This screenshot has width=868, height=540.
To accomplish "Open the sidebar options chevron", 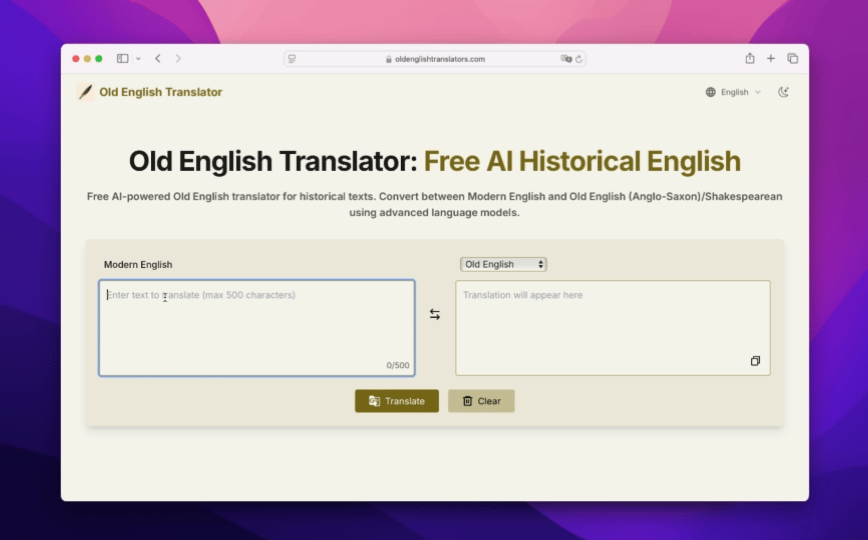I will tap(138, 59).
